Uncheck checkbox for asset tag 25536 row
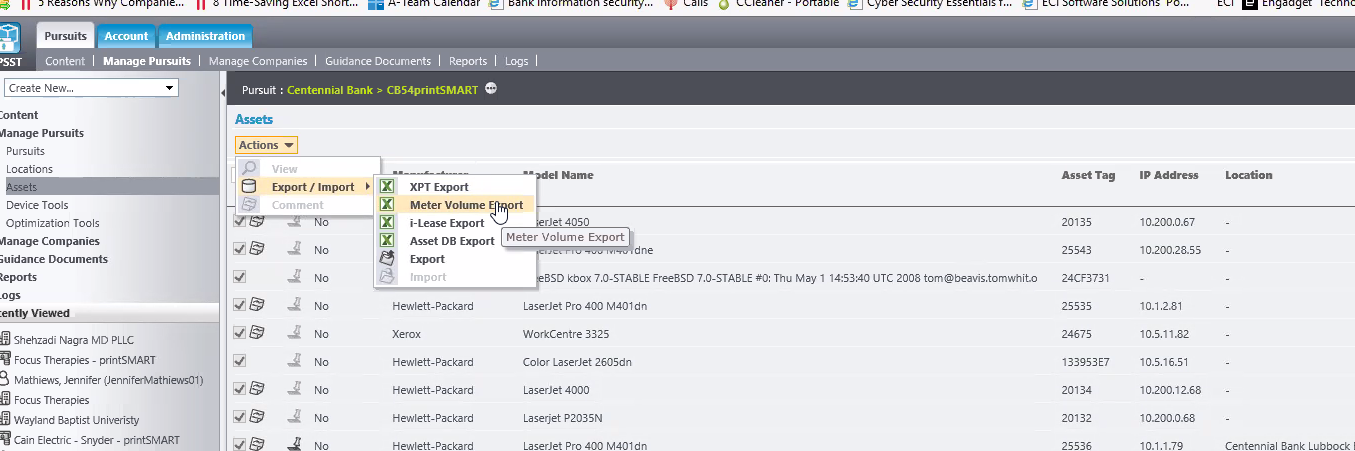The image size is (1355, 451). pos(240,445)
